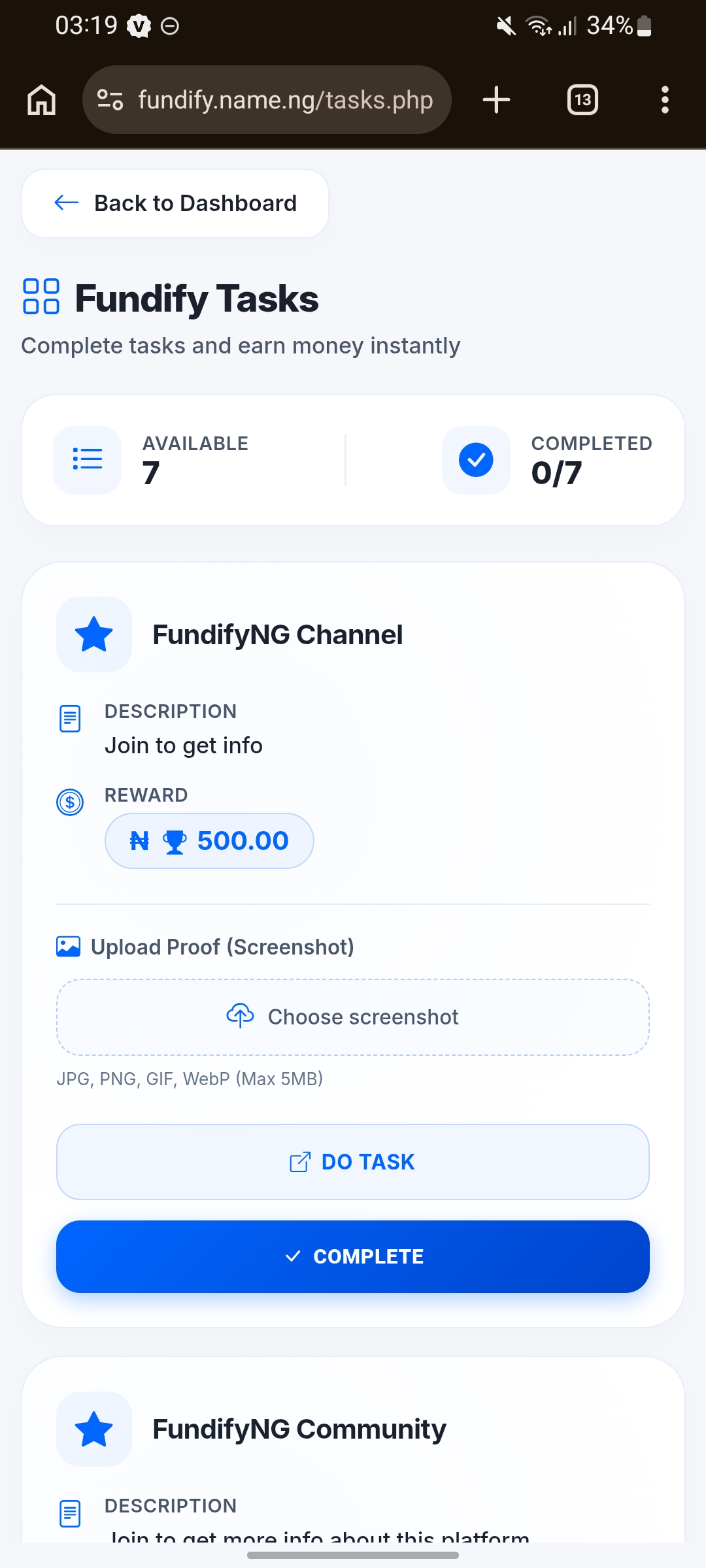This screenshot has width=706, height=1568.
Task: Tap the FundifyNG Channel task title
Action: 278,634
